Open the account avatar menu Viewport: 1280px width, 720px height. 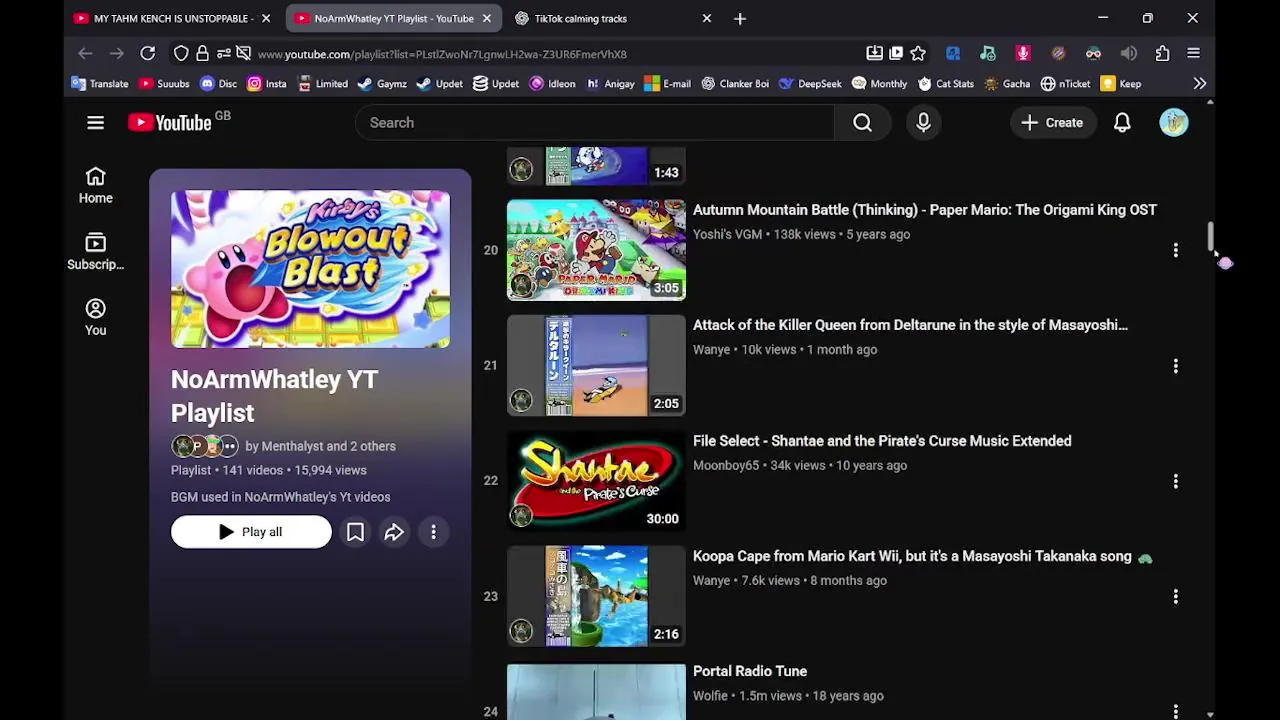point(1174,123)
